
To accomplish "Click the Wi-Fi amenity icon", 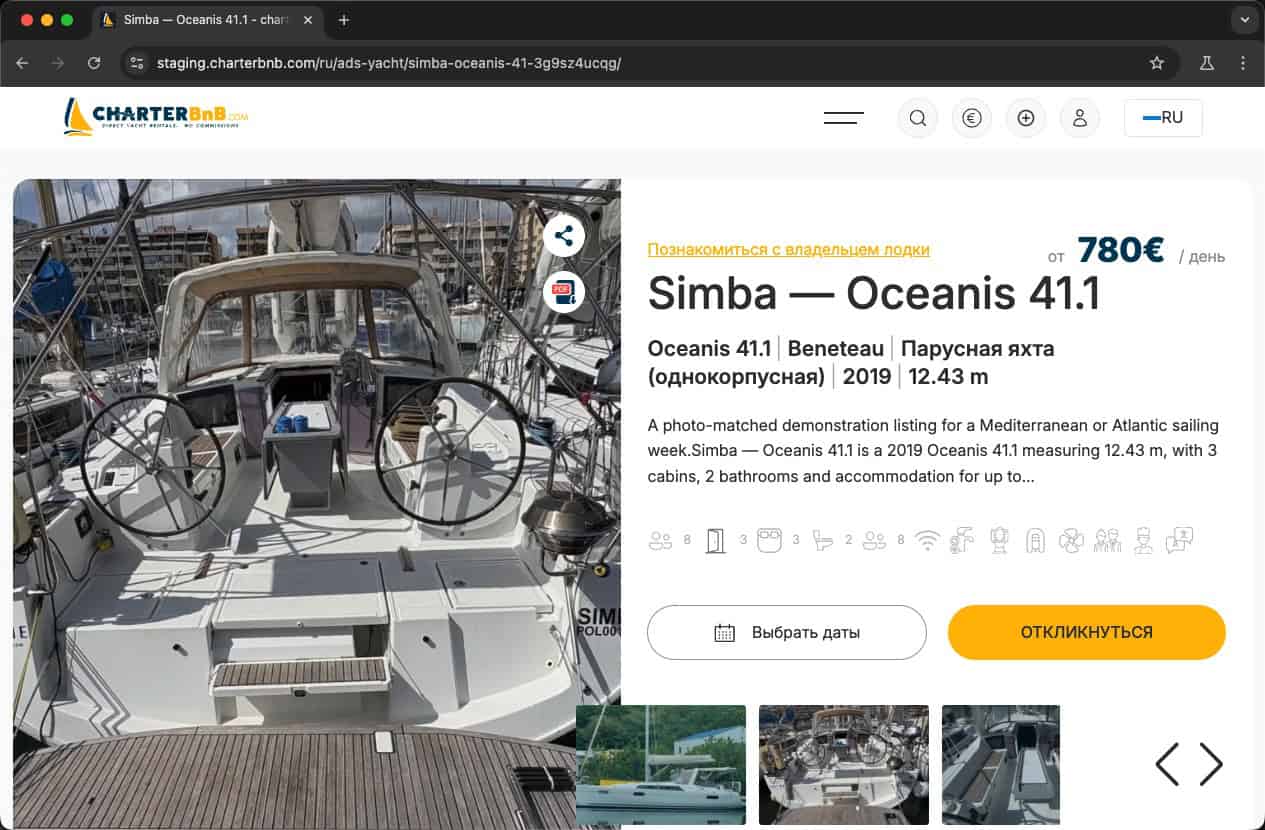I will (928, 541).
